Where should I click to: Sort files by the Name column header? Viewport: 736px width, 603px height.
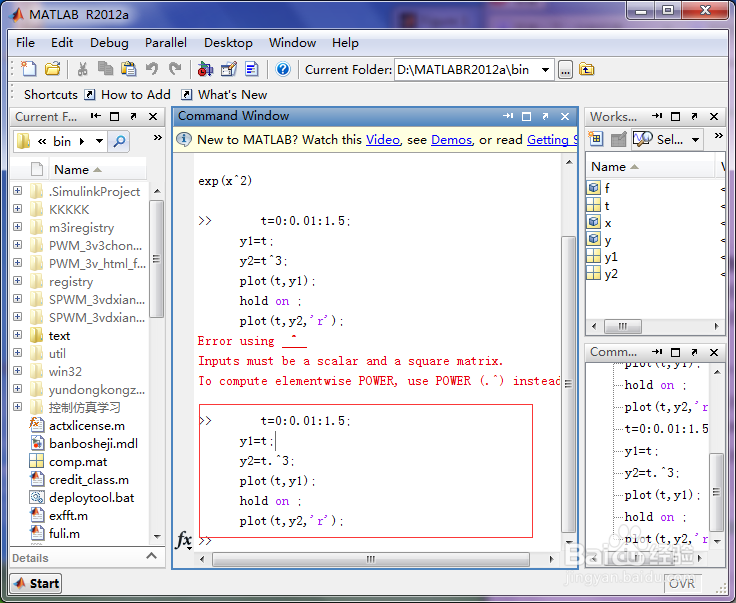point(99,169)
